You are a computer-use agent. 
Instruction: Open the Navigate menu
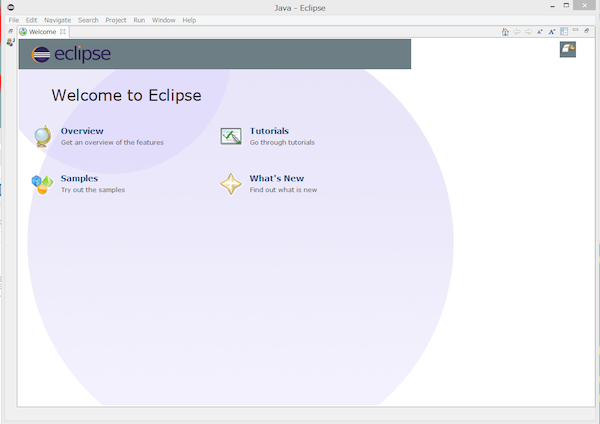pos(57,20)
